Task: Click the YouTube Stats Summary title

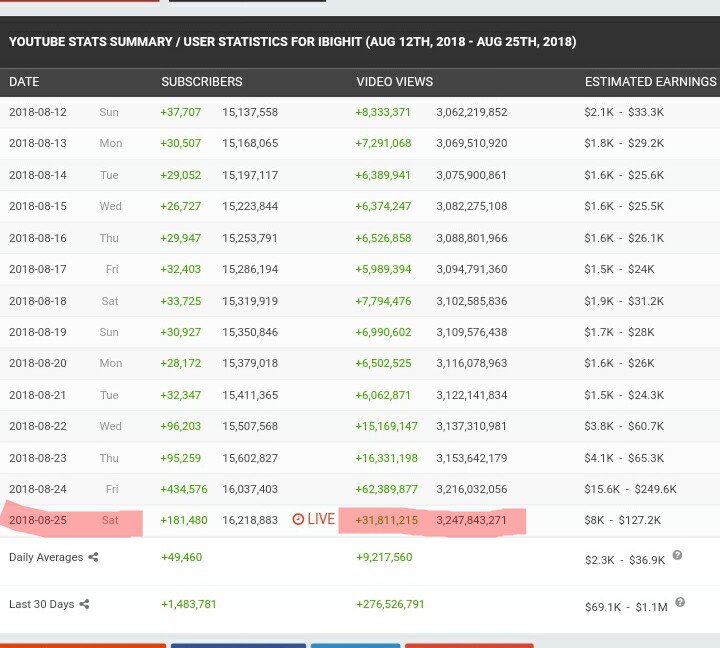Action: (292, 42)
